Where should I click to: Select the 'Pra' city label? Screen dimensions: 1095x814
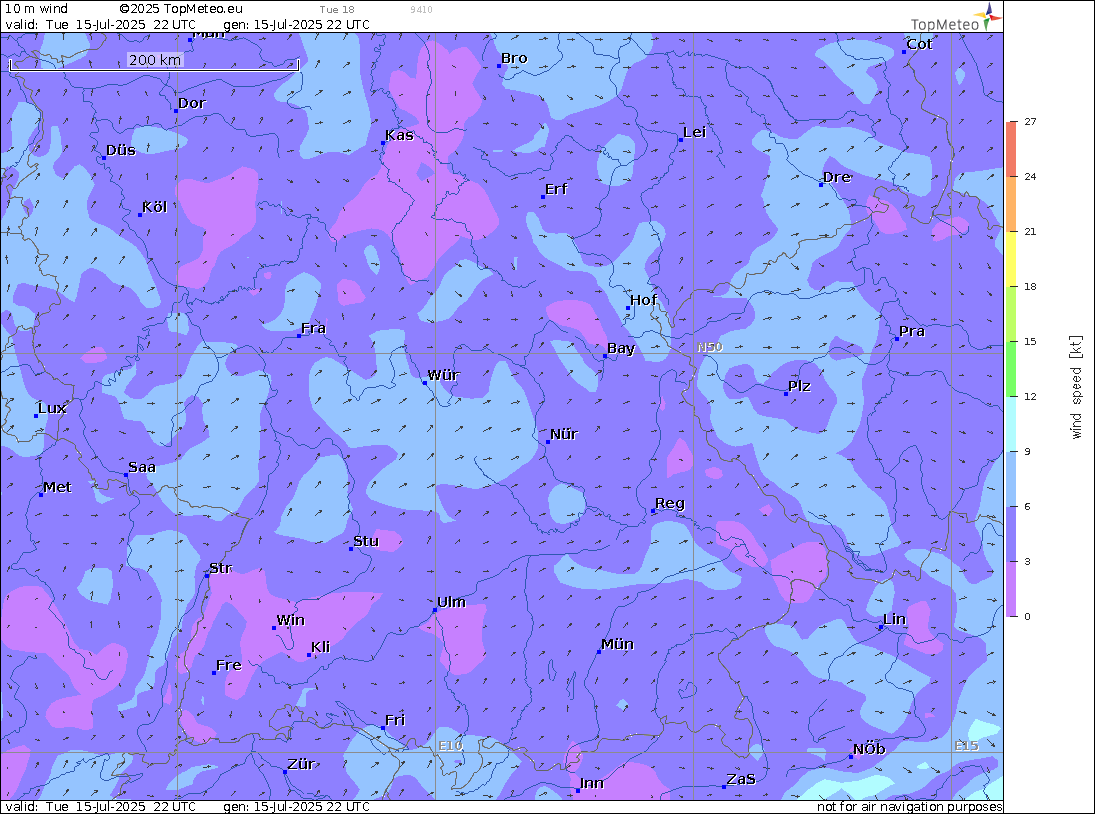pyautogui.click(x=911, y=331)
